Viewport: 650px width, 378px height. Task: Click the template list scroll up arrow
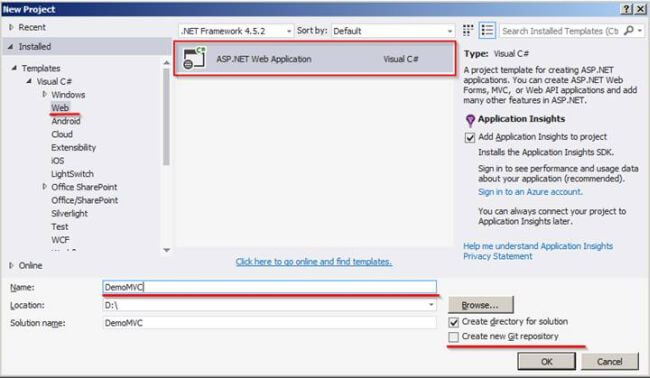166,63
